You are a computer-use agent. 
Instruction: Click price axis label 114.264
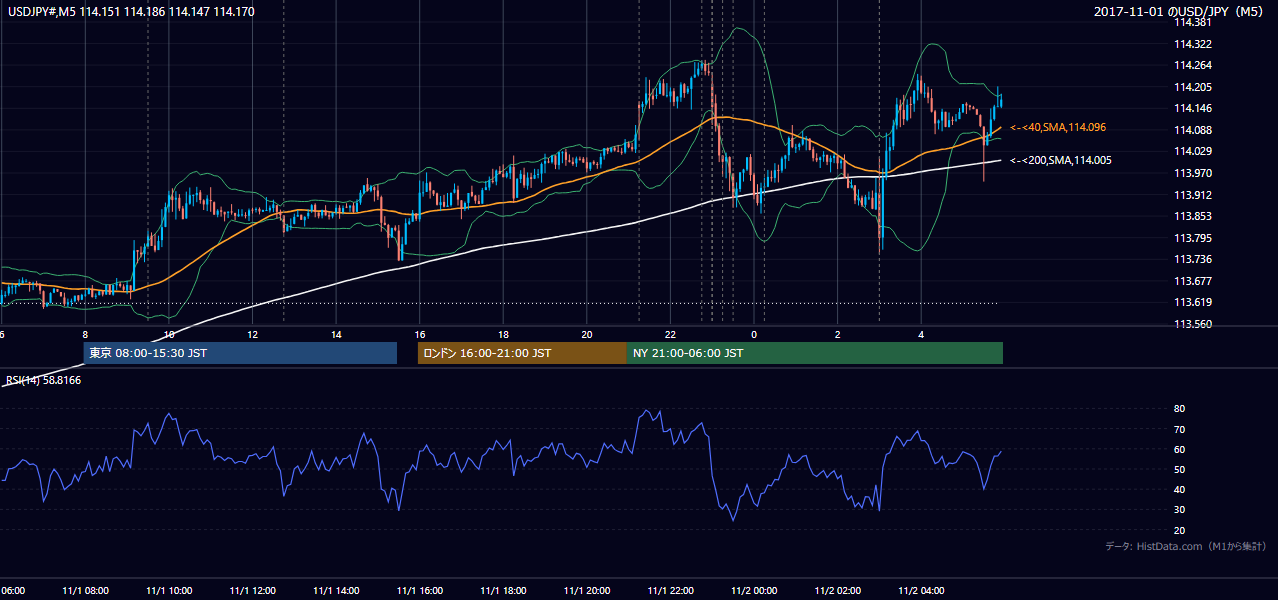1192,66
